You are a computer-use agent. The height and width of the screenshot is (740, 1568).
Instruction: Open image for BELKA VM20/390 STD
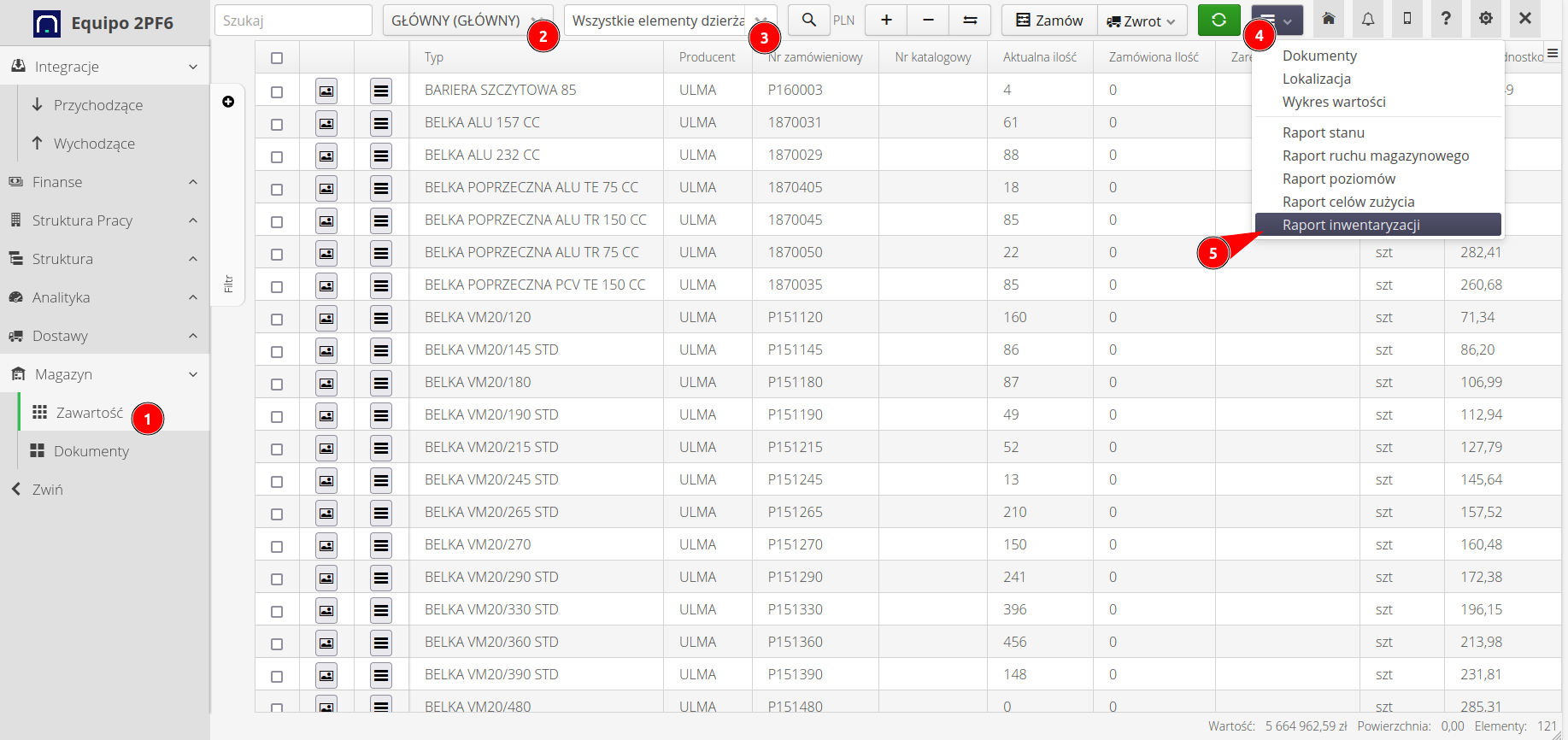pyautogui.click(x=326, y=675)
